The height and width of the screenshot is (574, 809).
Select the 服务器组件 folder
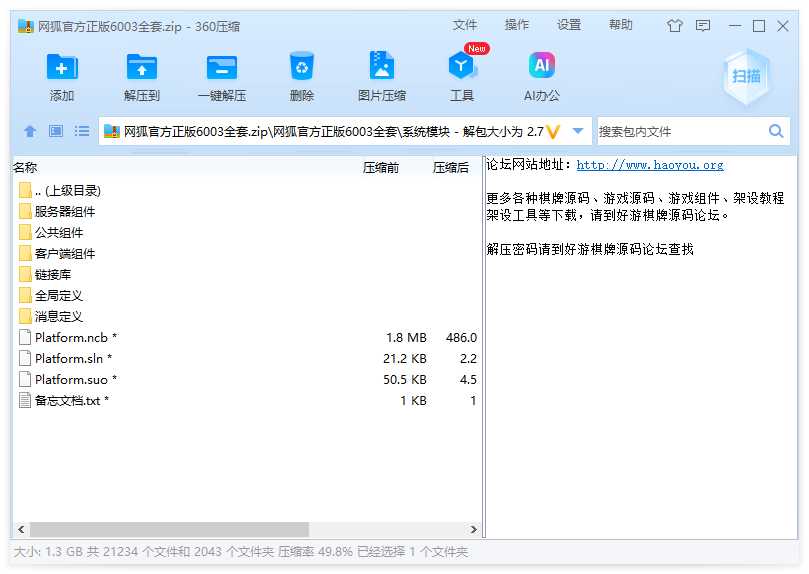tap(247, 211)
